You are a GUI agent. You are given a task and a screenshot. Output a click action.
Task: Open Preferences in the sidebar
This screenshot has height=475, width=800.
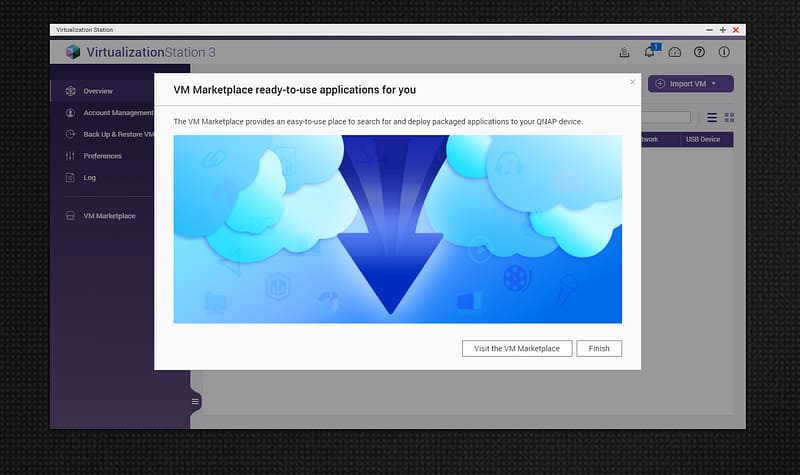(103, 156)
